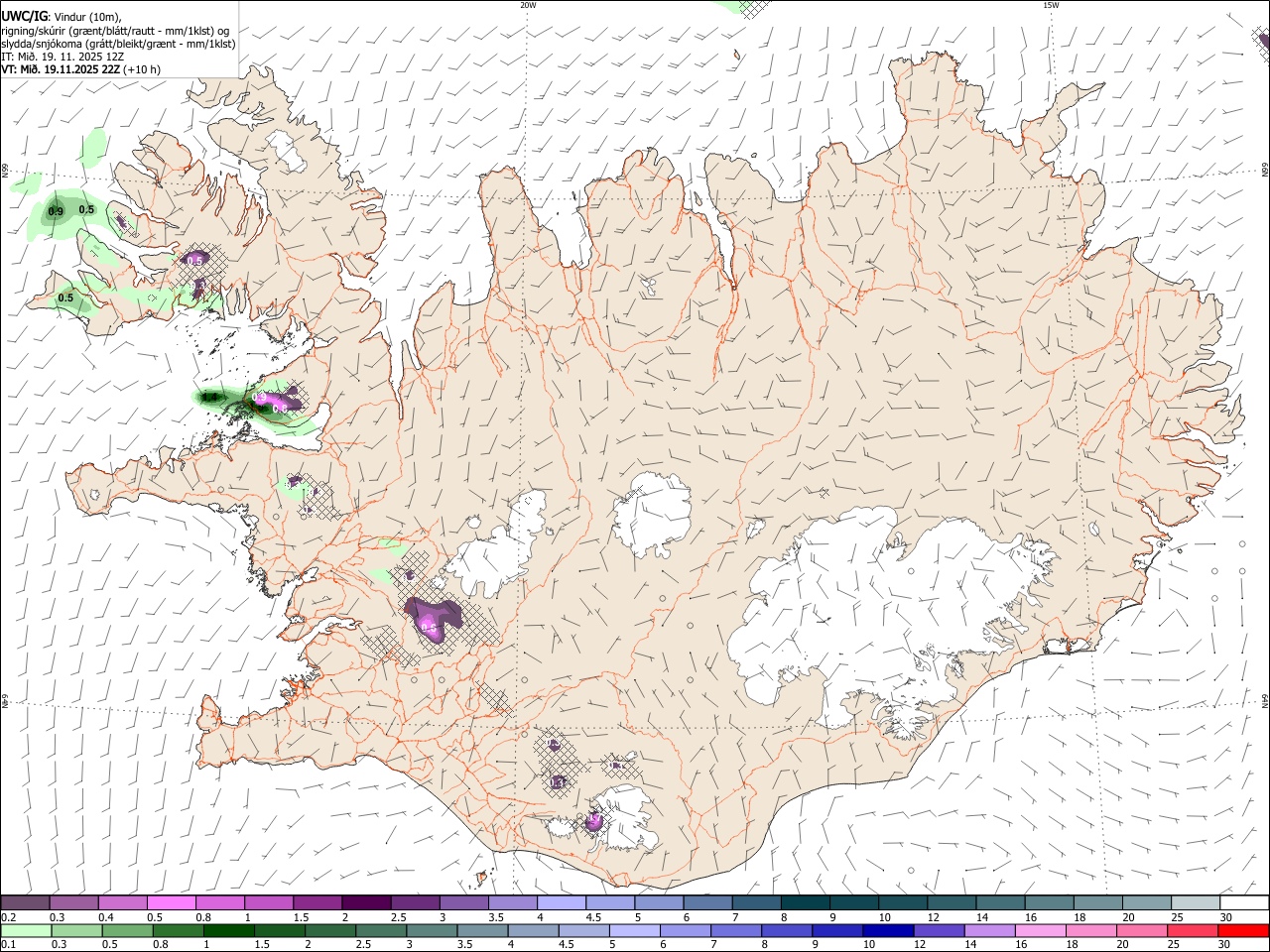Click the pale green 0.1 swatch on the rain scale
Screen dimensions: 1270x952
pyautogui.click(x=27, y=930)
